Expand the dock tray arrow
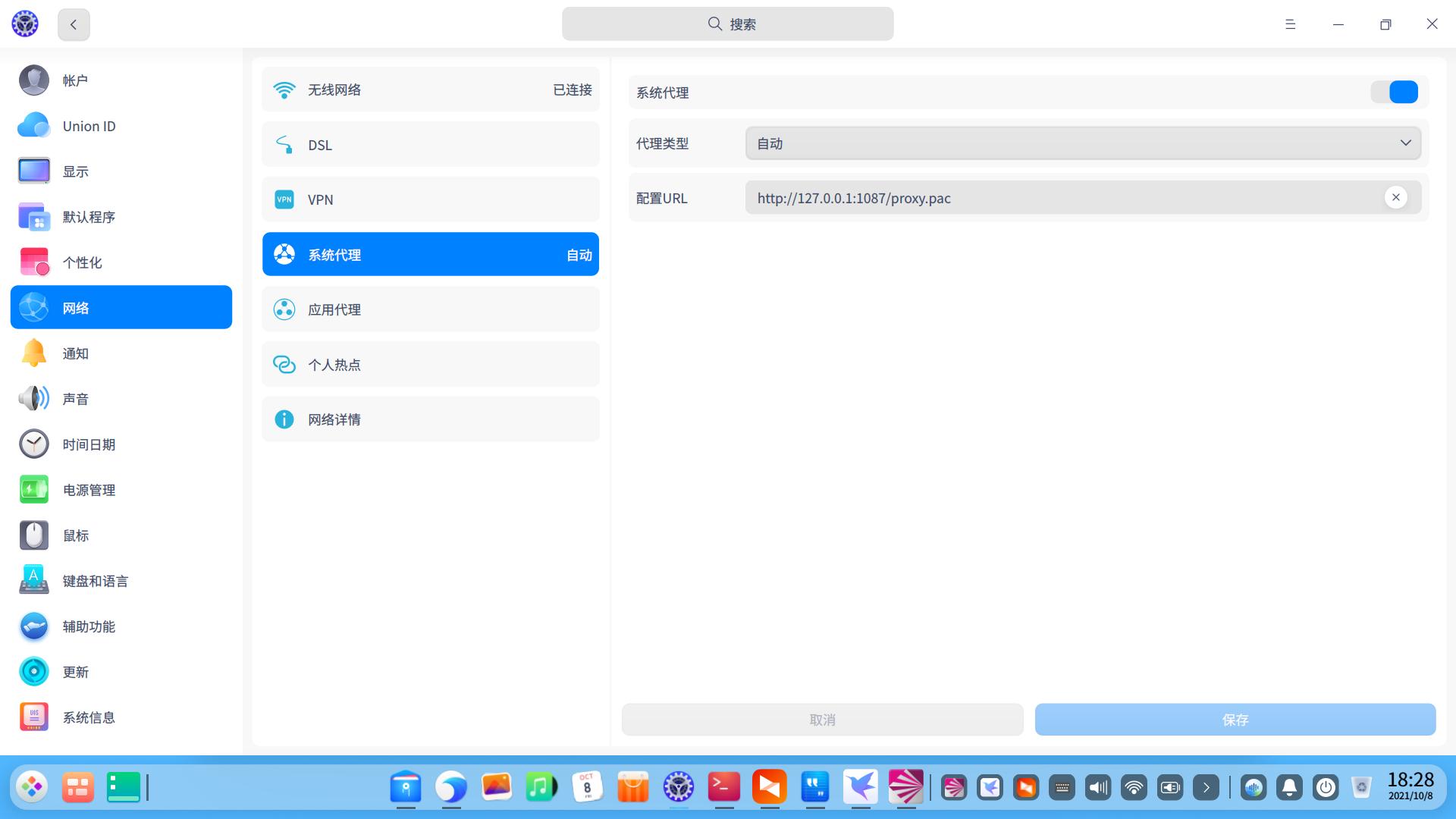The width and height of the screenshot is (1456, 819). click(1206, 788)
